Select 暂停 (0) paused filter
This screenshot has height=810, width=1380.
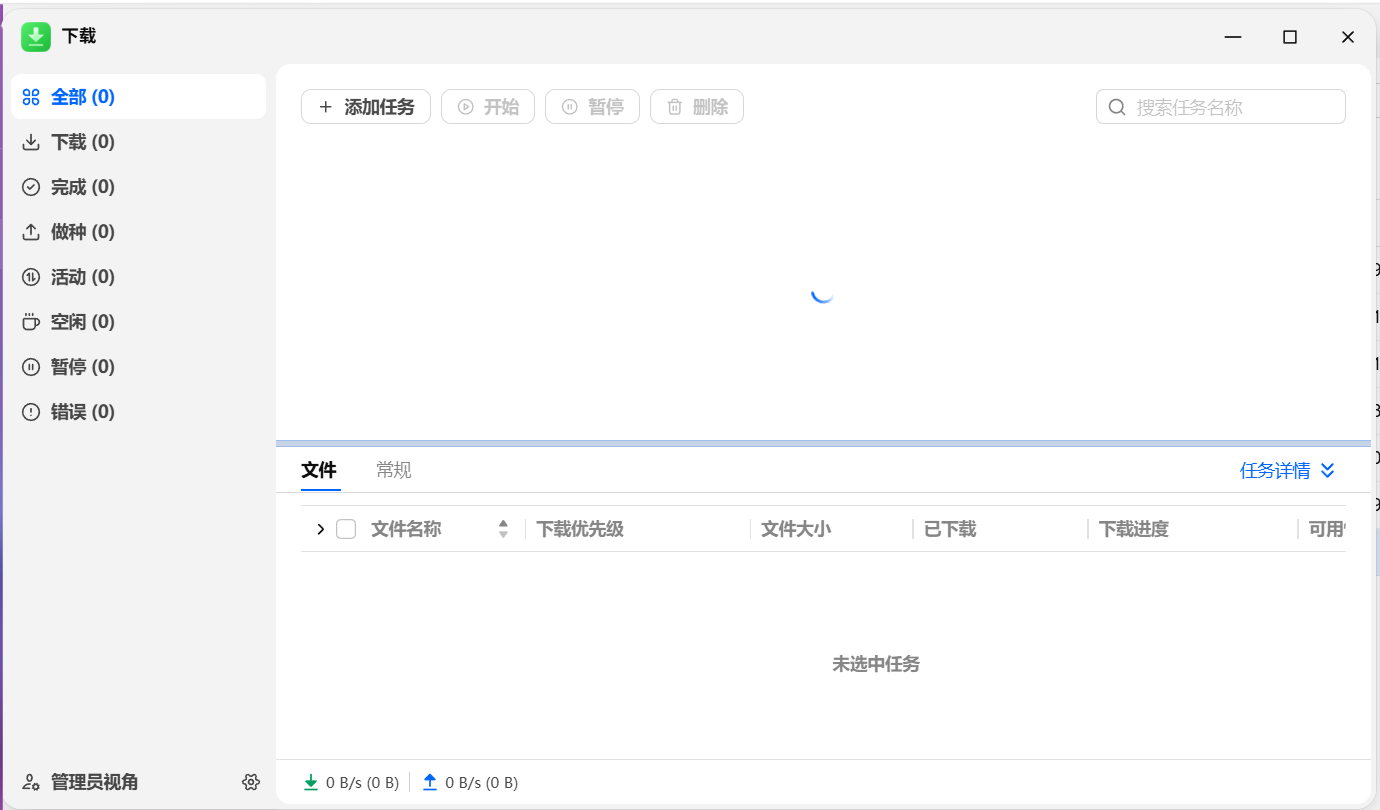tap(138, 367)
